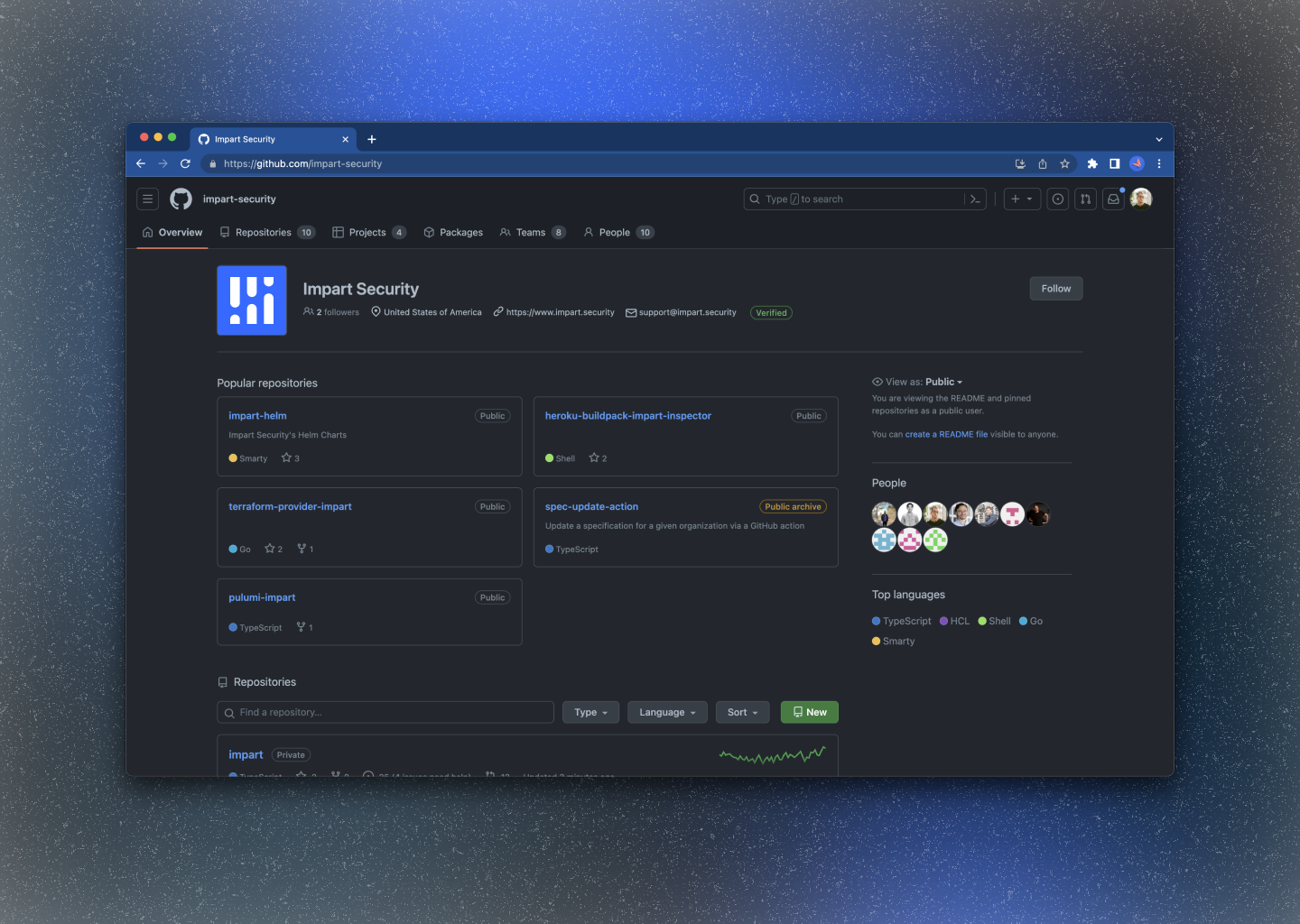View forks of terraform-provider-impart

coord(305,550)
